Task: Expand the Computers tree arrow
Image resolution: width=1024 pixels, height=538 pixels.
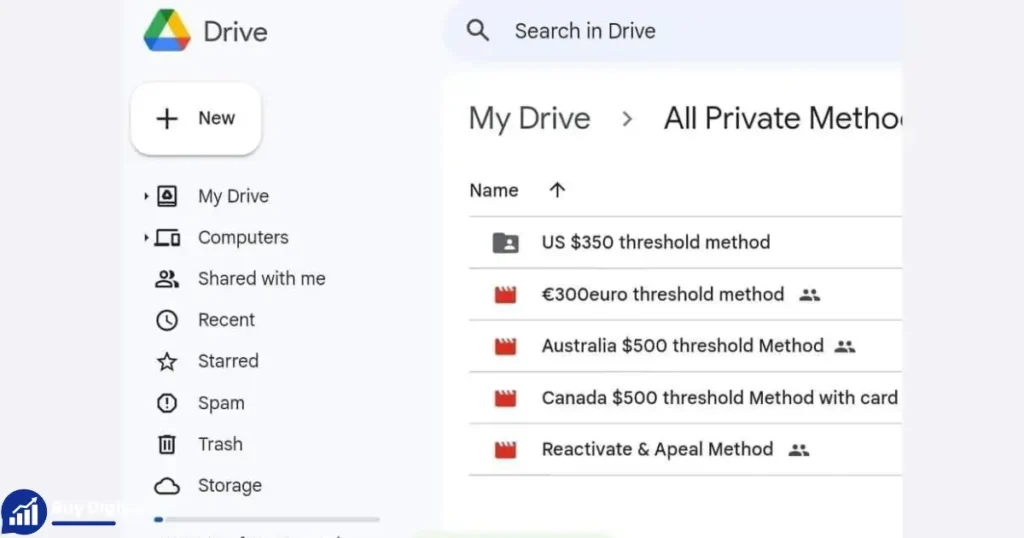Action: tap(146, 238)
